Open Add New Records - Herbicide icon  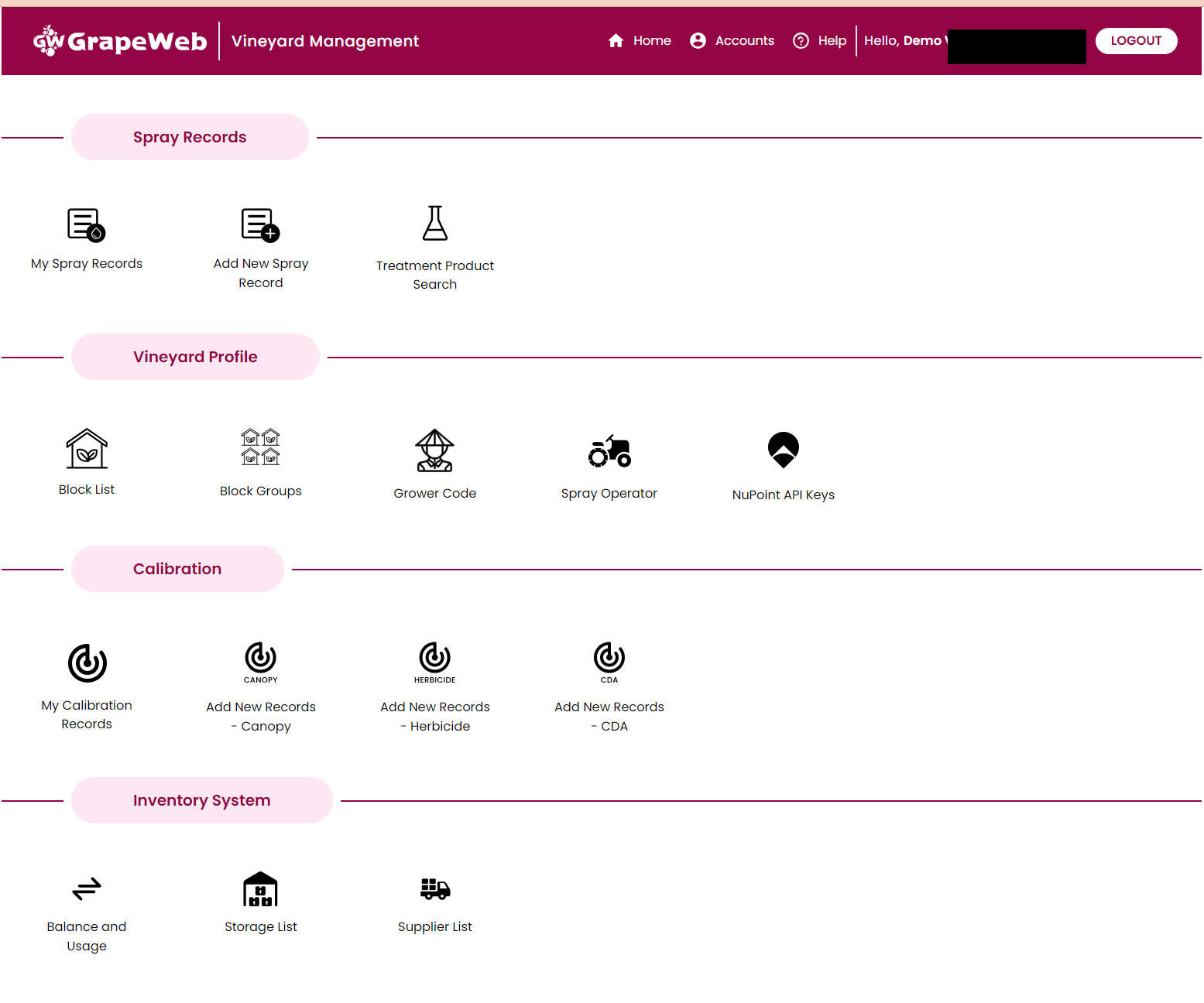click(434, 662)
